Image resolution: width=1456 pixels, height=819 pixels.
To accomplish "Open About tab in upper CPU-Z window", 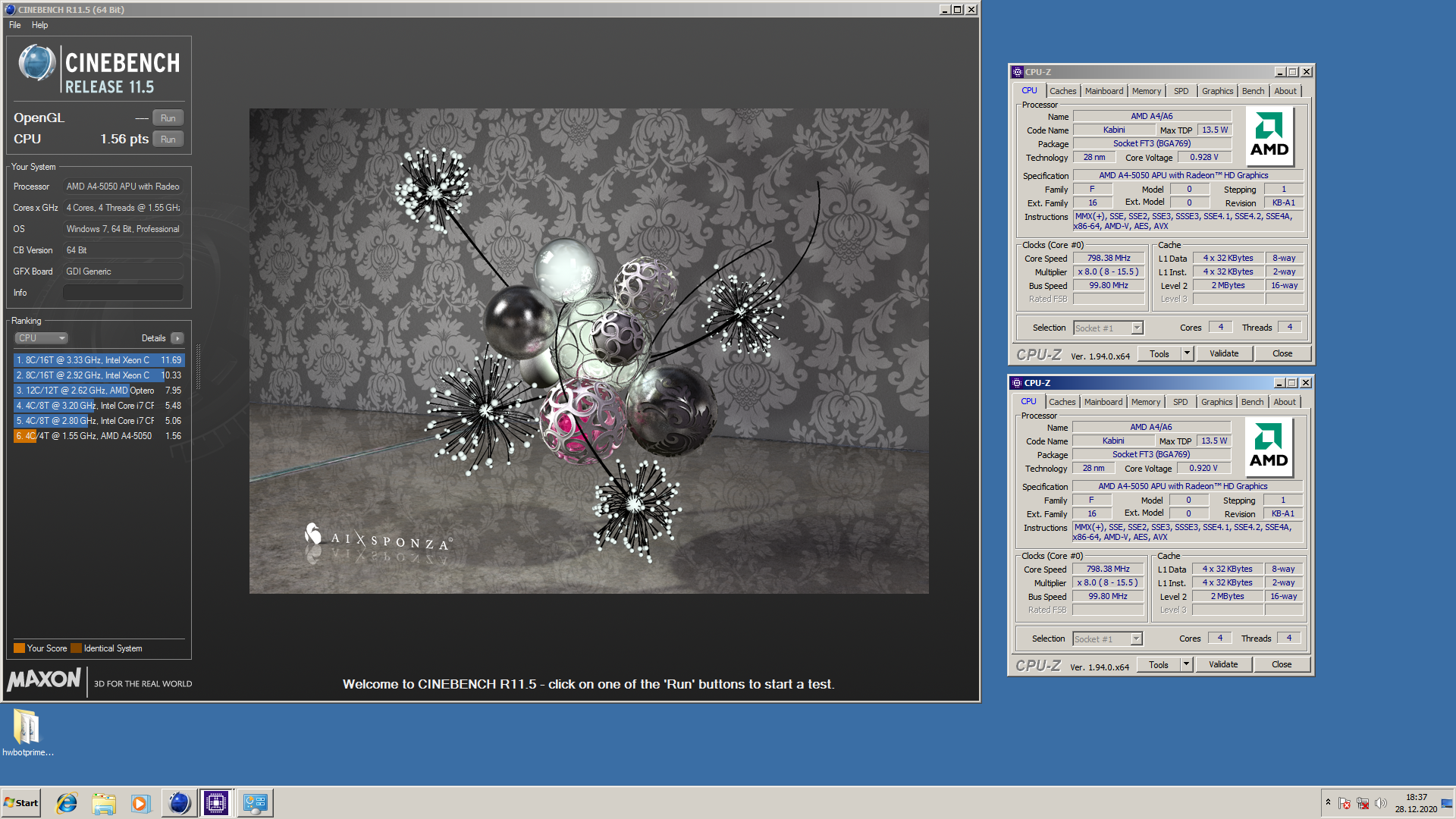I will (1285, 91).
